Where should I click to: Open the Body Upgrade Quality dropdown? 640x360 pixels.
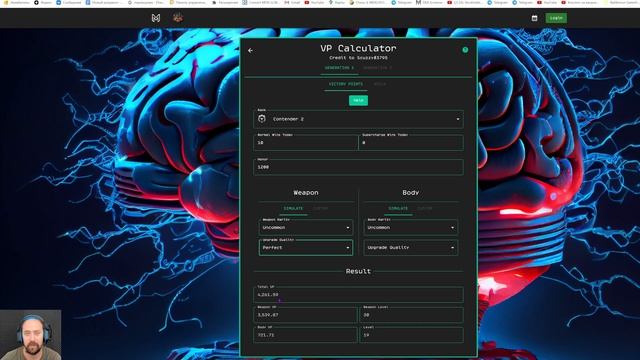[411, 248]
